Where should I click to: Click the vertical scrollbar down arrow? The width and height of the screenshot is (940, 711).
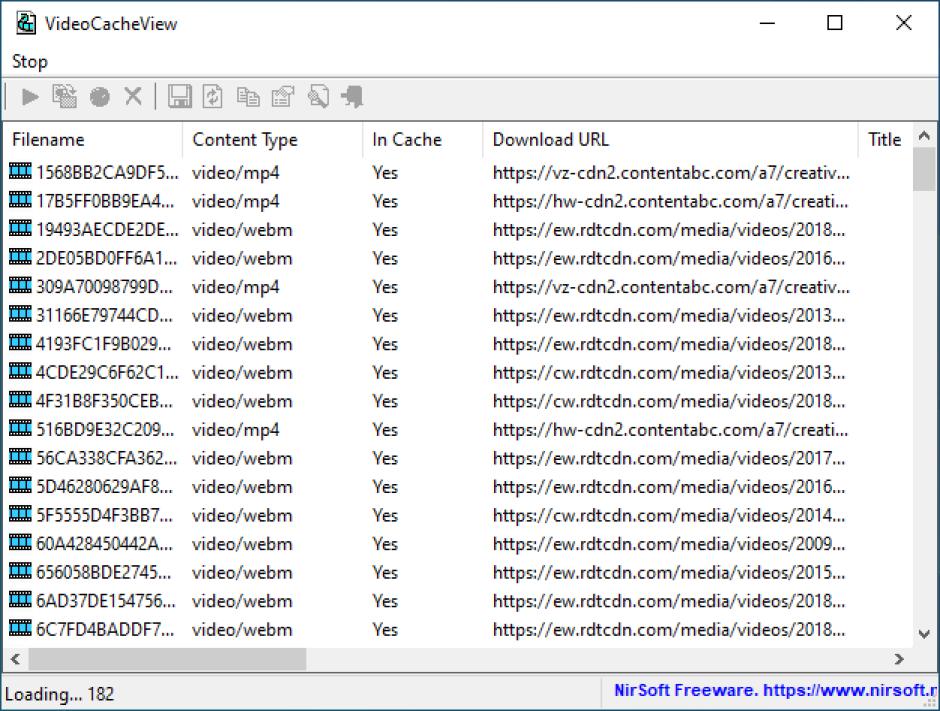coord(924,634)
